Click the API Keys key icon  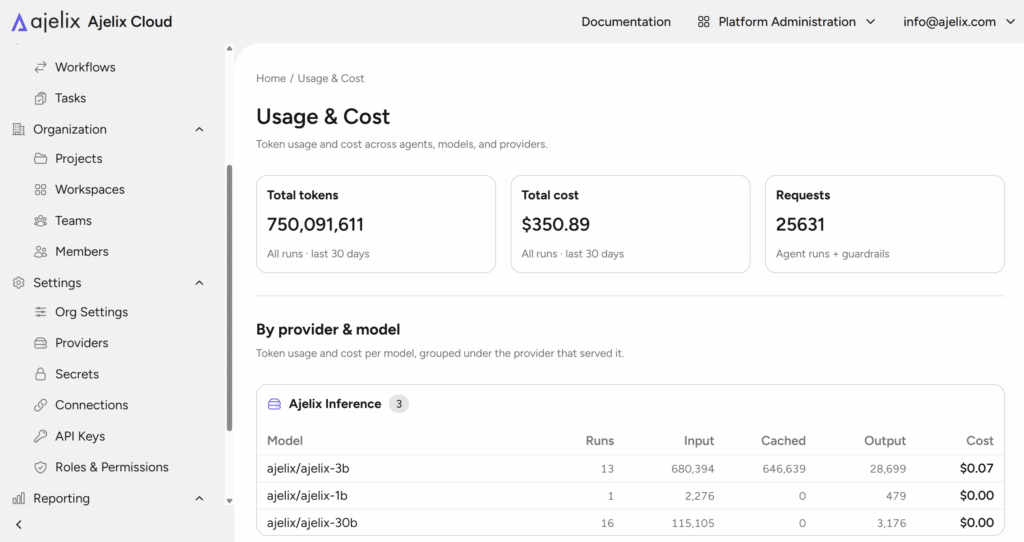(x=40, y=436)
